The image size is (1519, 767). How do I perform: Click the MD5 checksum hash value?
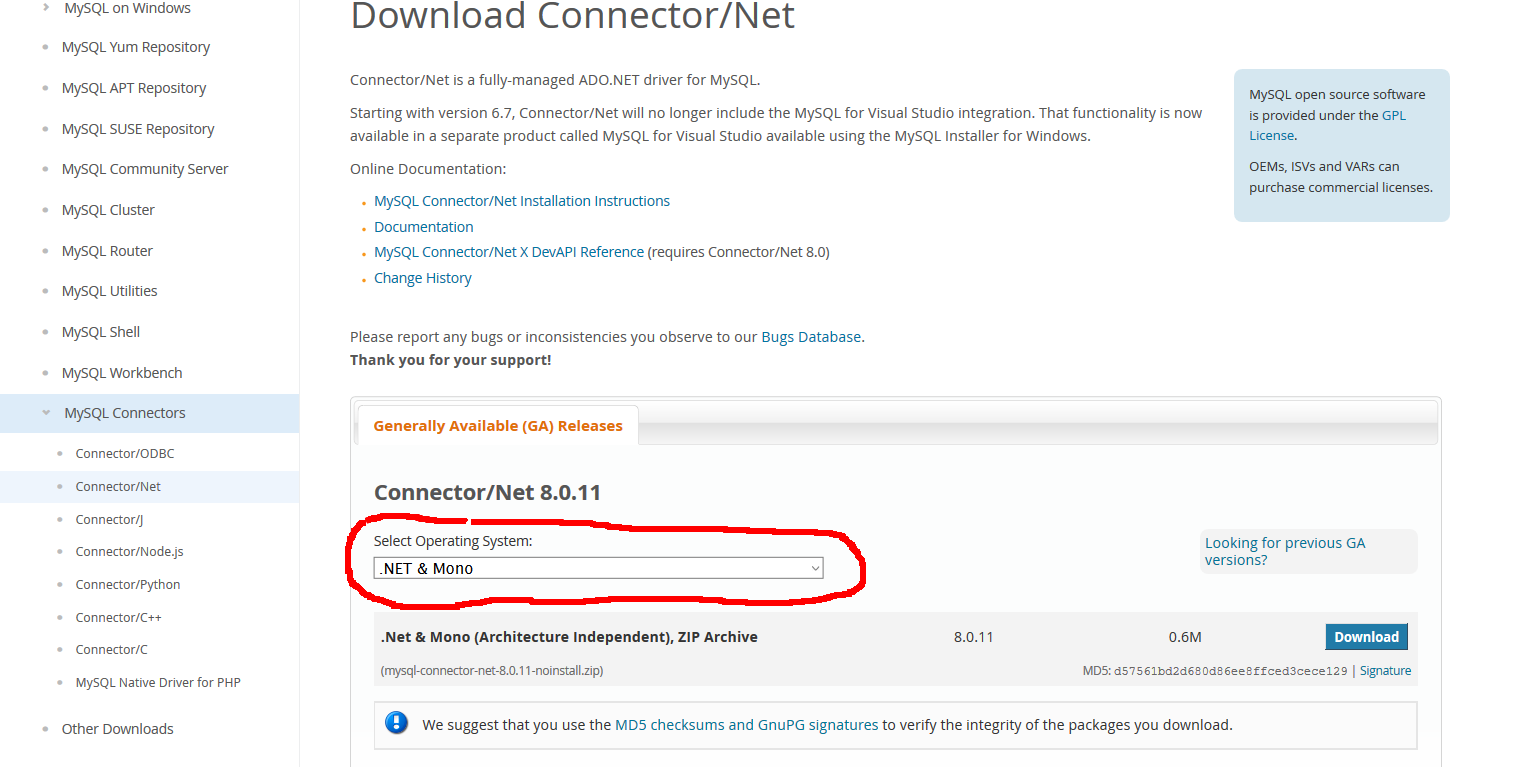pyautogui.click(x=1230, y=671)
